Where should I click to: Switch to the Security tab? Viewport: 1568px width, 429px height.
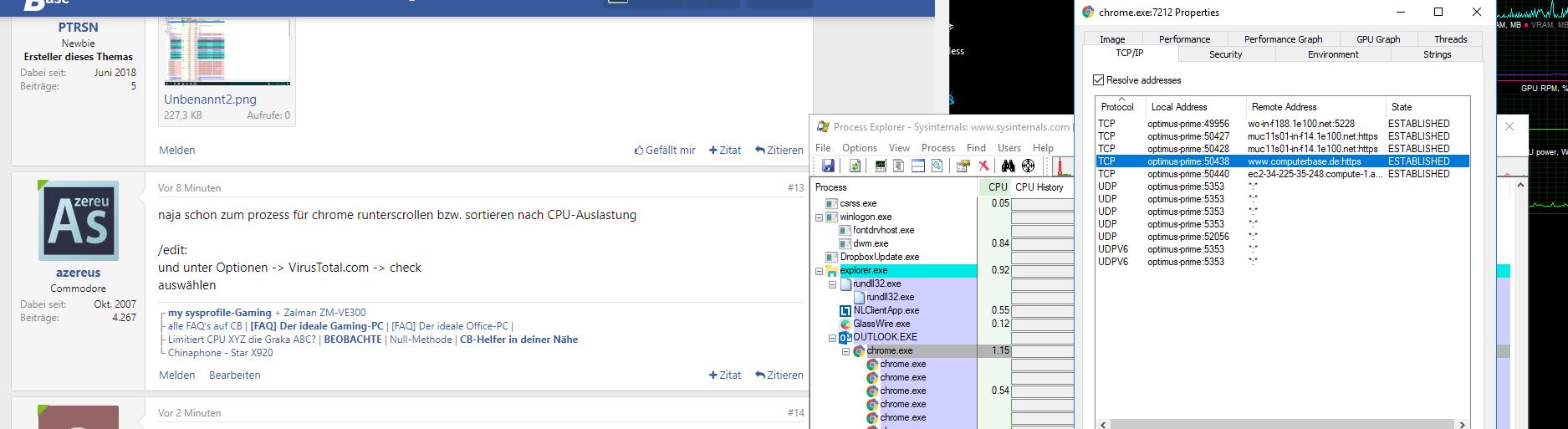point(1225,54)
